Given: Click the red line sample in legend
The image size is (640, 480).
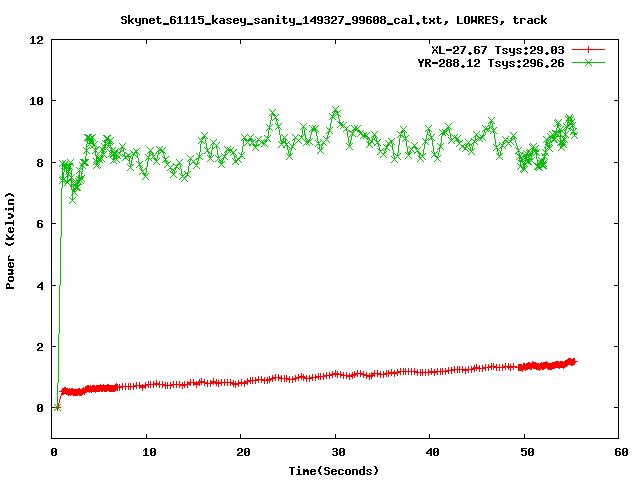Looking at the screenshot, I should [x=589, y=49].
